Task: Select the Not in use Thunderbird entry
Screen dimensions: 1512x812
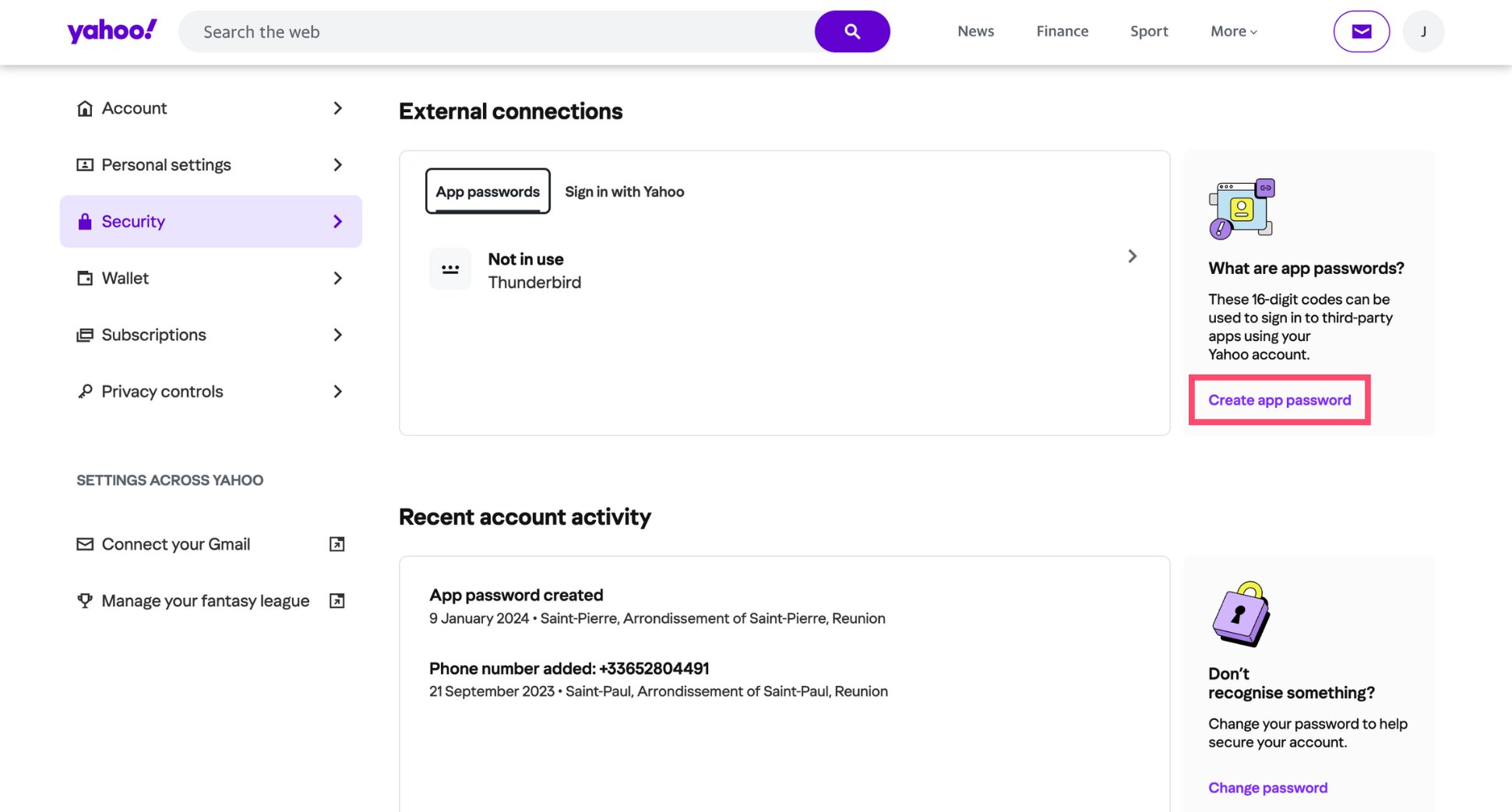Action: click(784, 269)
